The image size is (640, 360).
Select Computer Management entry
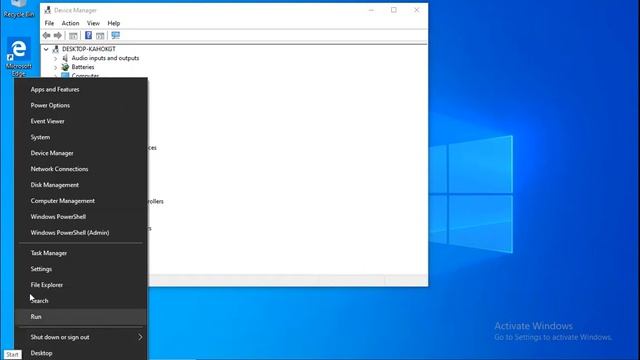coord(81,201)
